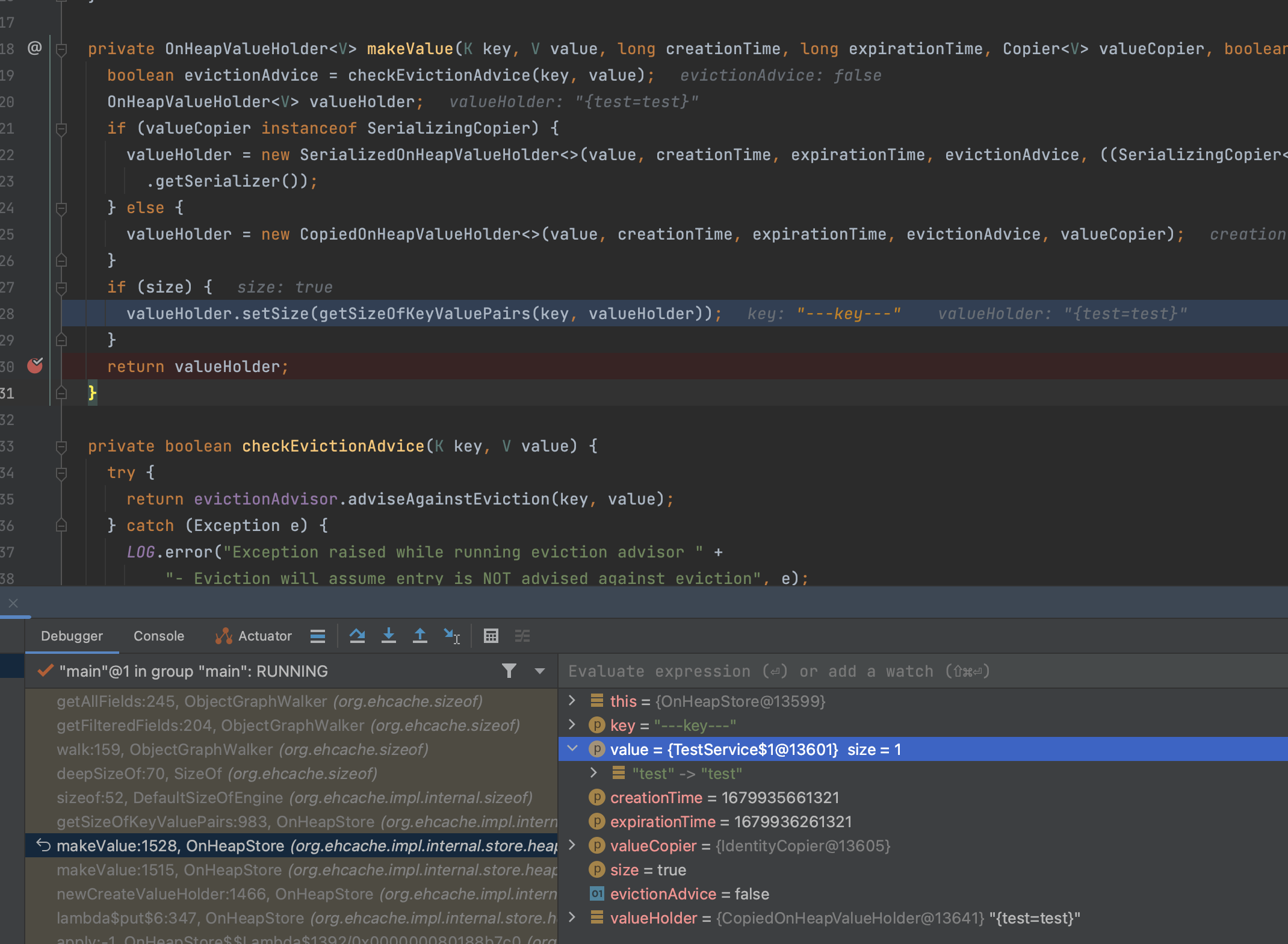Open the Actuator tab
The image size is (1288, 944).
point(254,636)
